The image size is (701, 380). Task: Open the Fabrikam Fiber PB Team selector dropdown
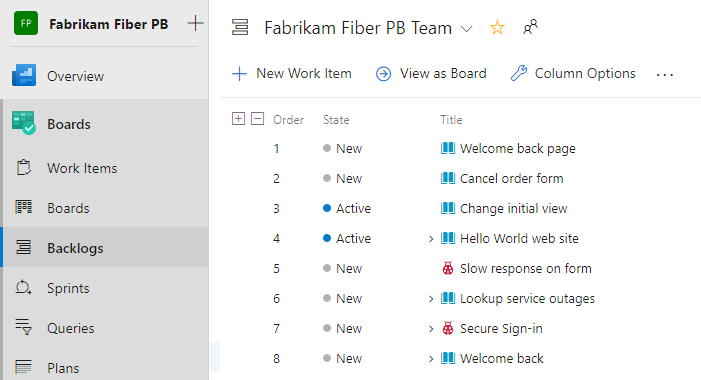click(467, 29)
